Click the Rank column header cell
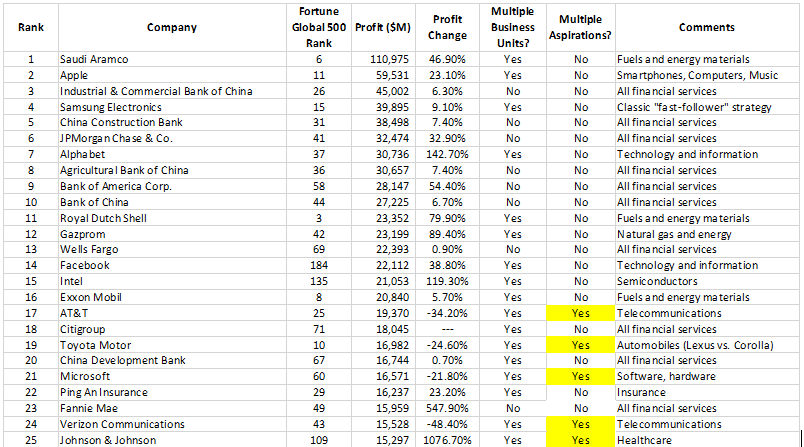The width and height of the screenshot is (804, 447). pos(31,28)
